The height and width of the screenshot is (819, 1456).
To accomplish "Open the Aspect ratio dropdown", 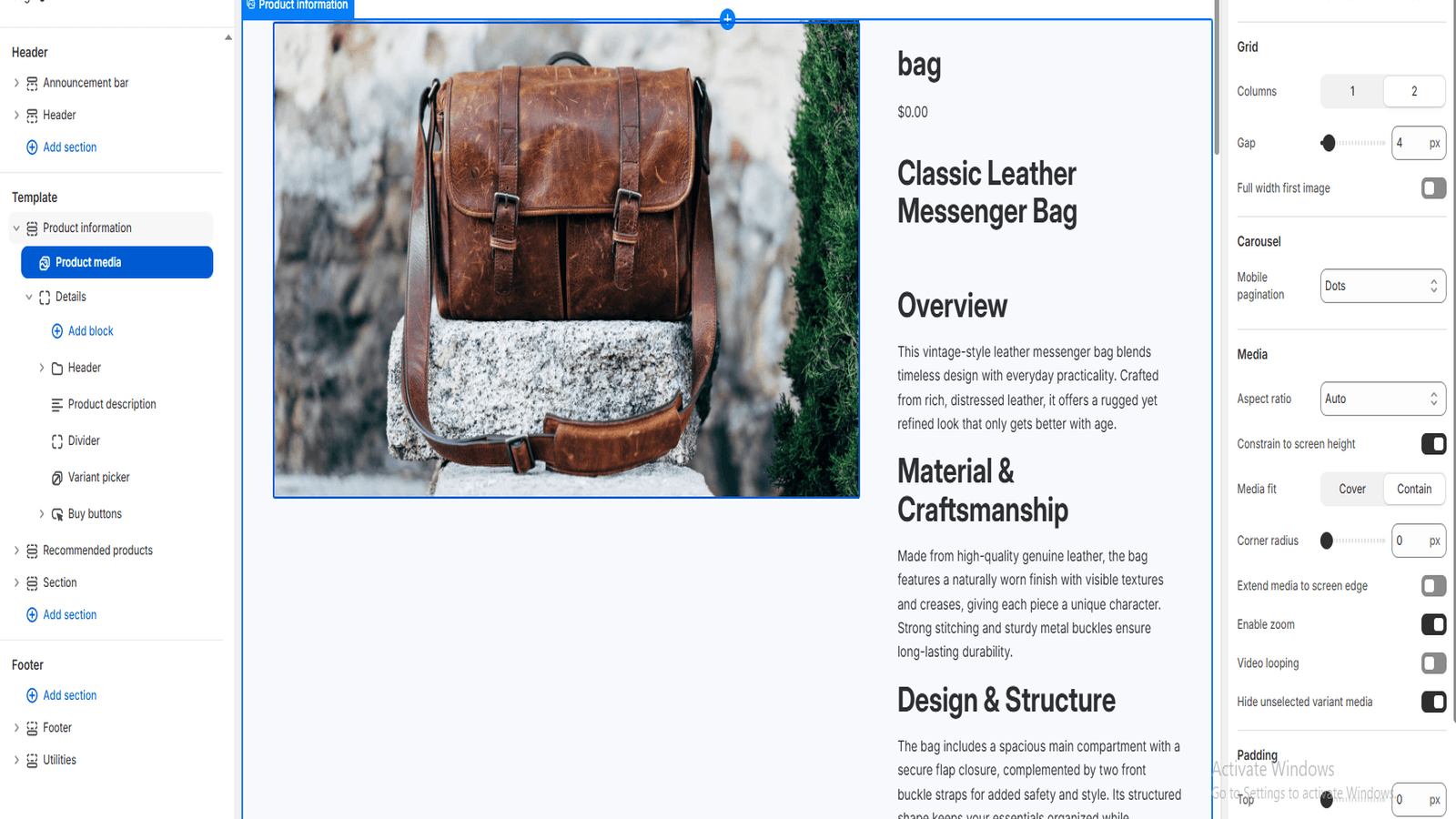I will pyautogui.click(x=1382, y=399).
